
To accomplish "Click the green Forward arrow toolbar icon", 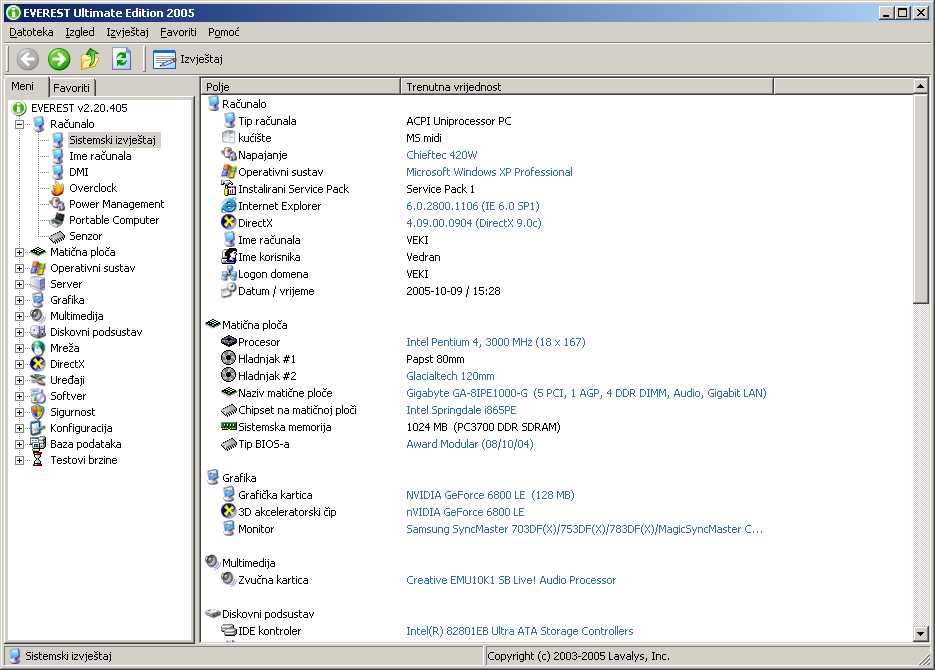I will [x=59, y=59].
